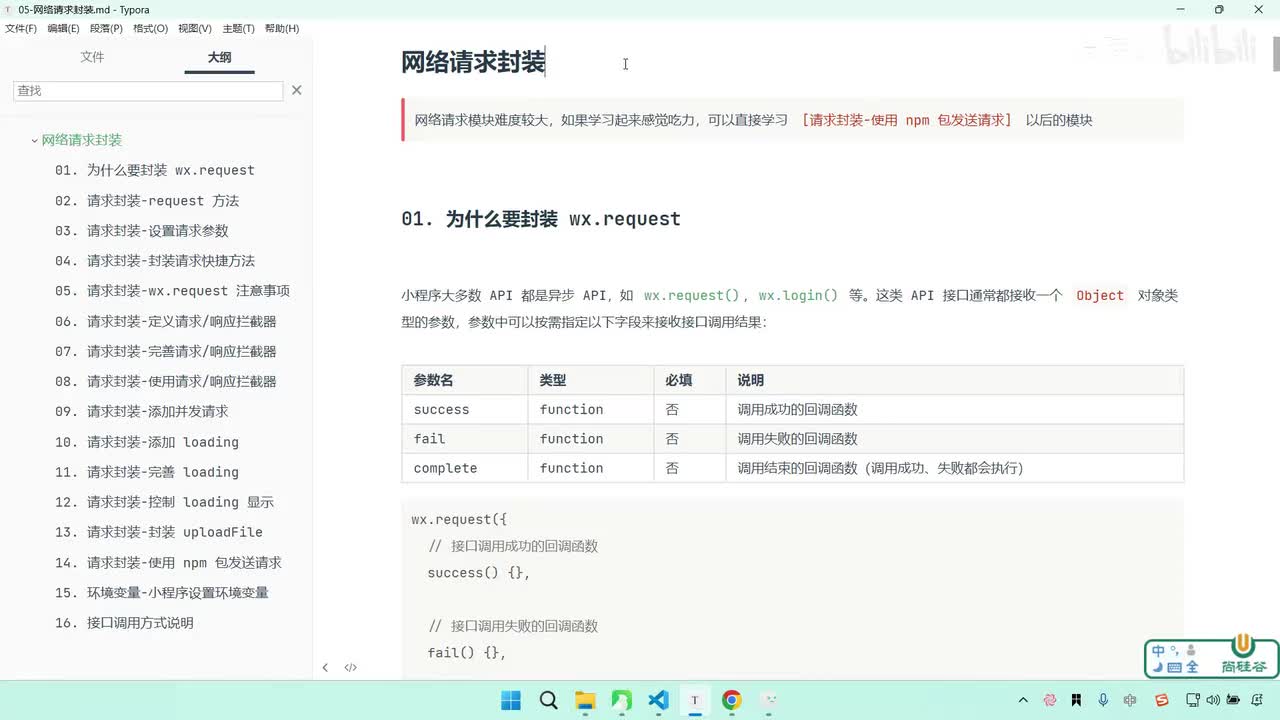Jump to 01. 为什么要封装 wx.request

pyautogui.click(x=155, y=170)
